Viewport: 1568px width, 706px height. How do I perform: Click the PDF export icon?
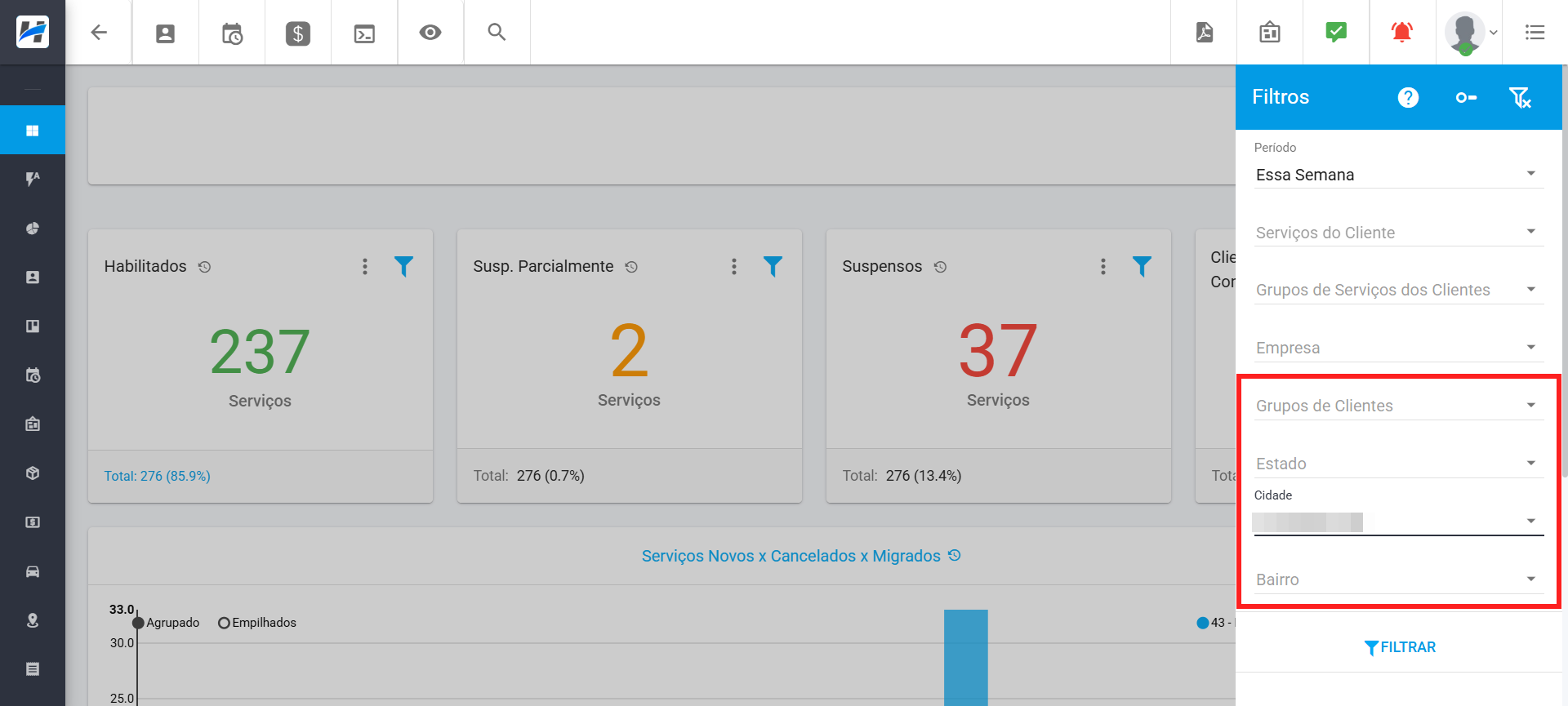[x=1205, y=32]
